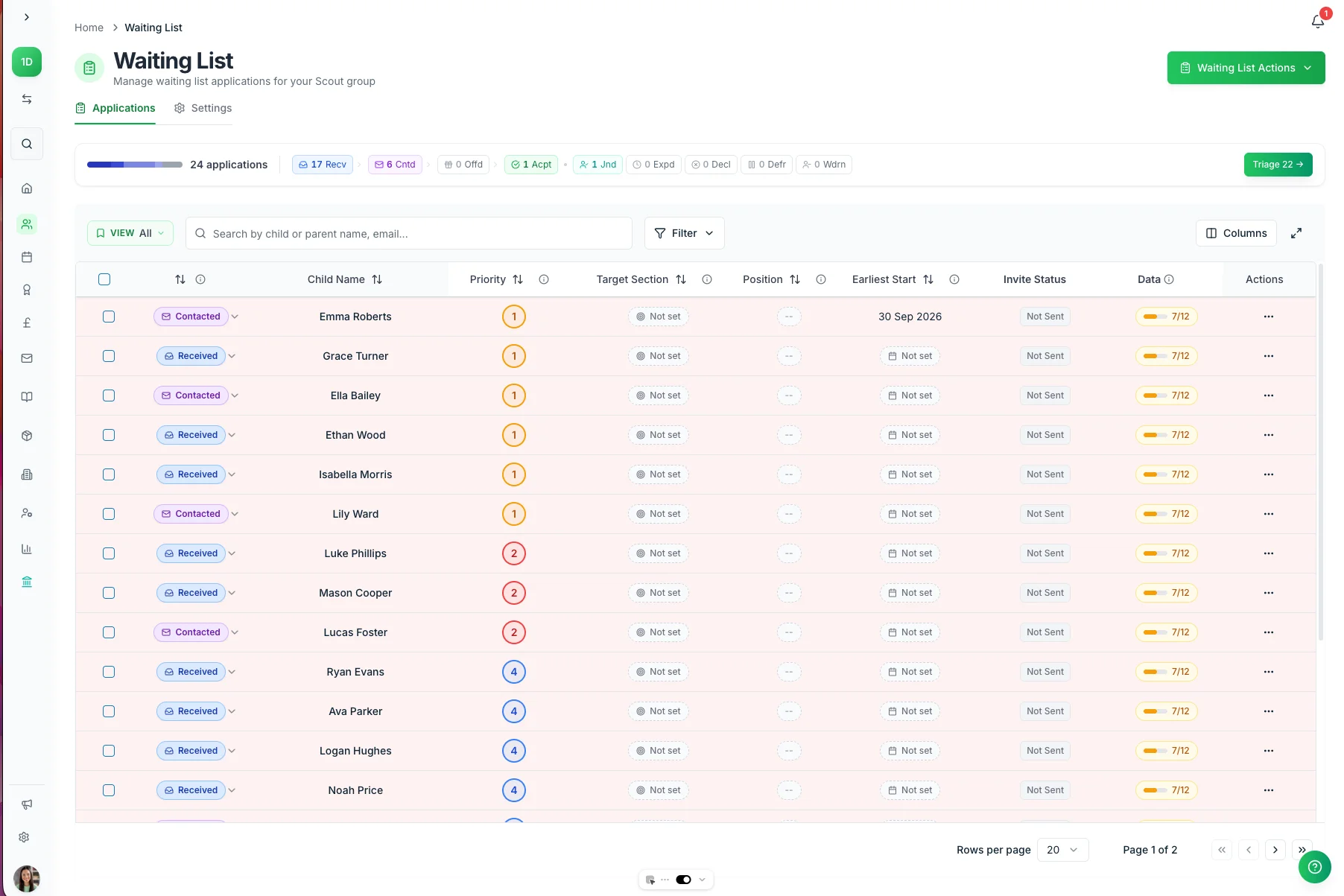The image size is (1344, 896).
Task: Open actions menu for Lucas Foster
Action: point(1269,632)
